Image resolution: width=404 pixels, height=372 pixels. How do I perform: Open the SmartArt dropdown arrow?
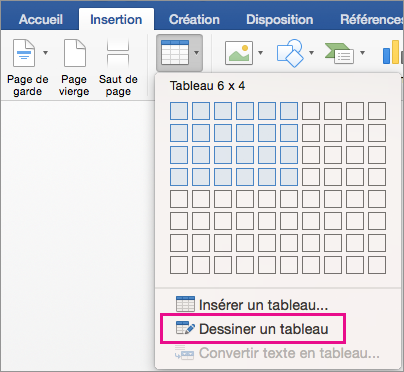(362, 53)
